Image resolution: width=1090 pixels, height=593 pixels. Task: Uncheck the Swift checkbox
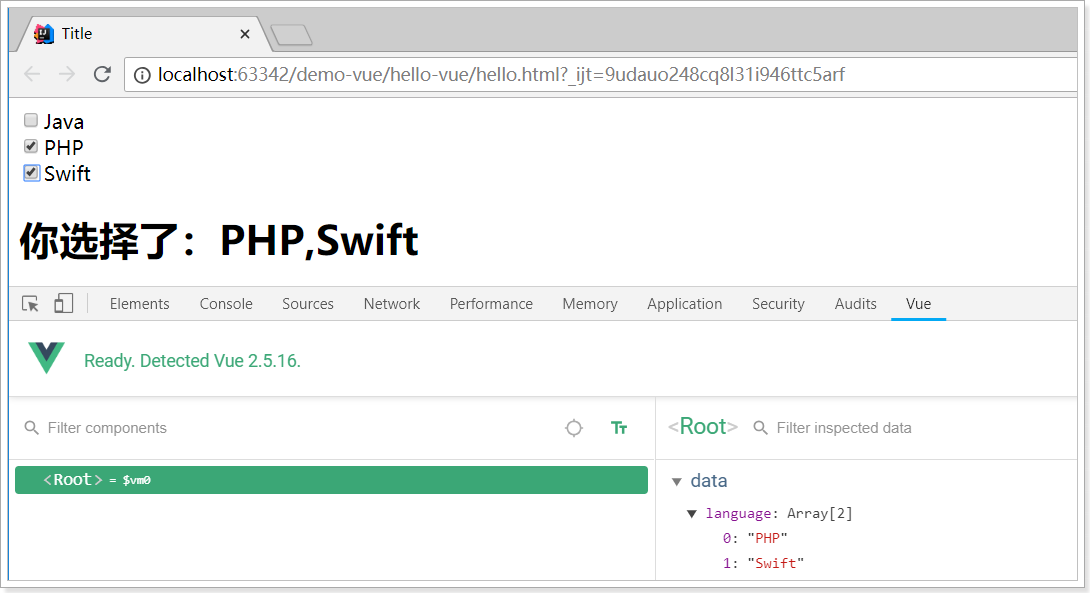click(x=31, y=173)
